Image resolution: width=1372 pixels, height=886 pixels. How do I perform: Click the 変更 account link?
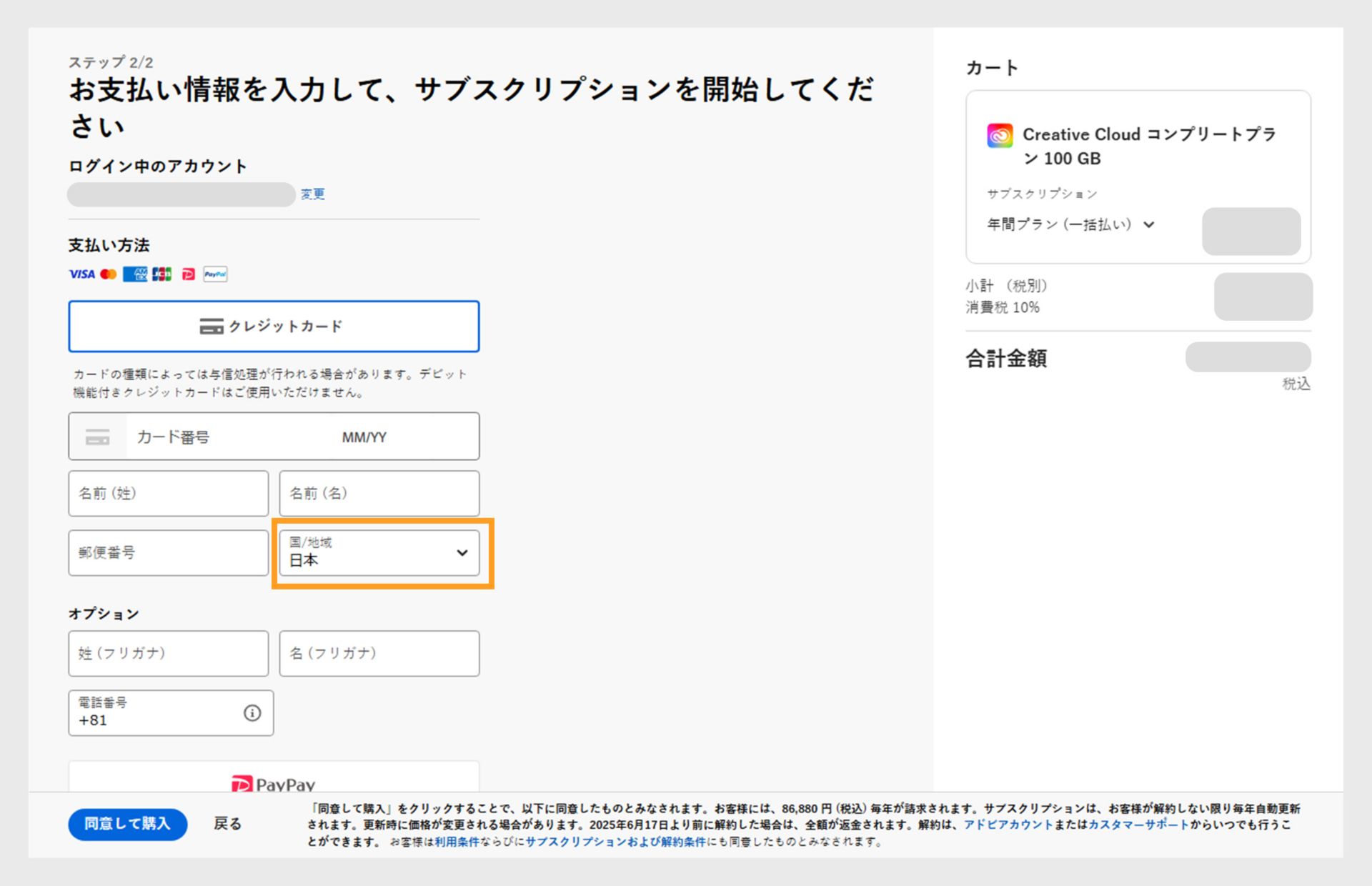312,194
